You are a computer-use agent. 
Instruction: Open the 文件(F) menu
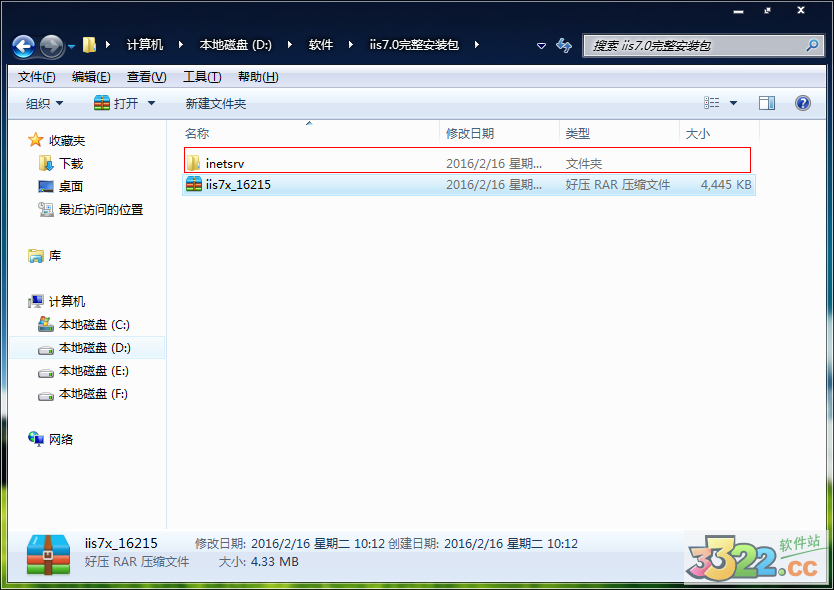[x=36, y=77]
